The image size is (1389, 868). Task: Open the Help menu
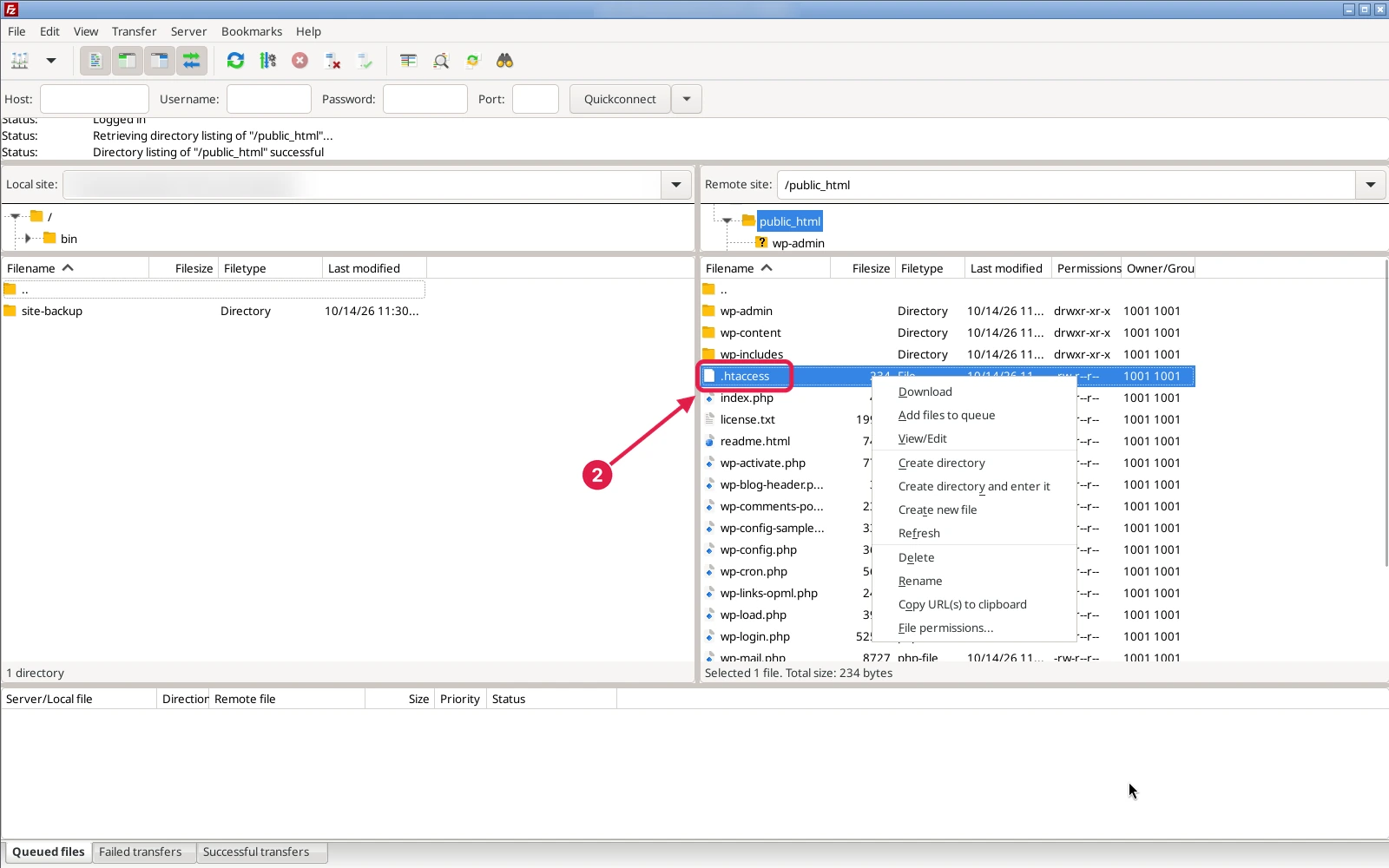308,31
